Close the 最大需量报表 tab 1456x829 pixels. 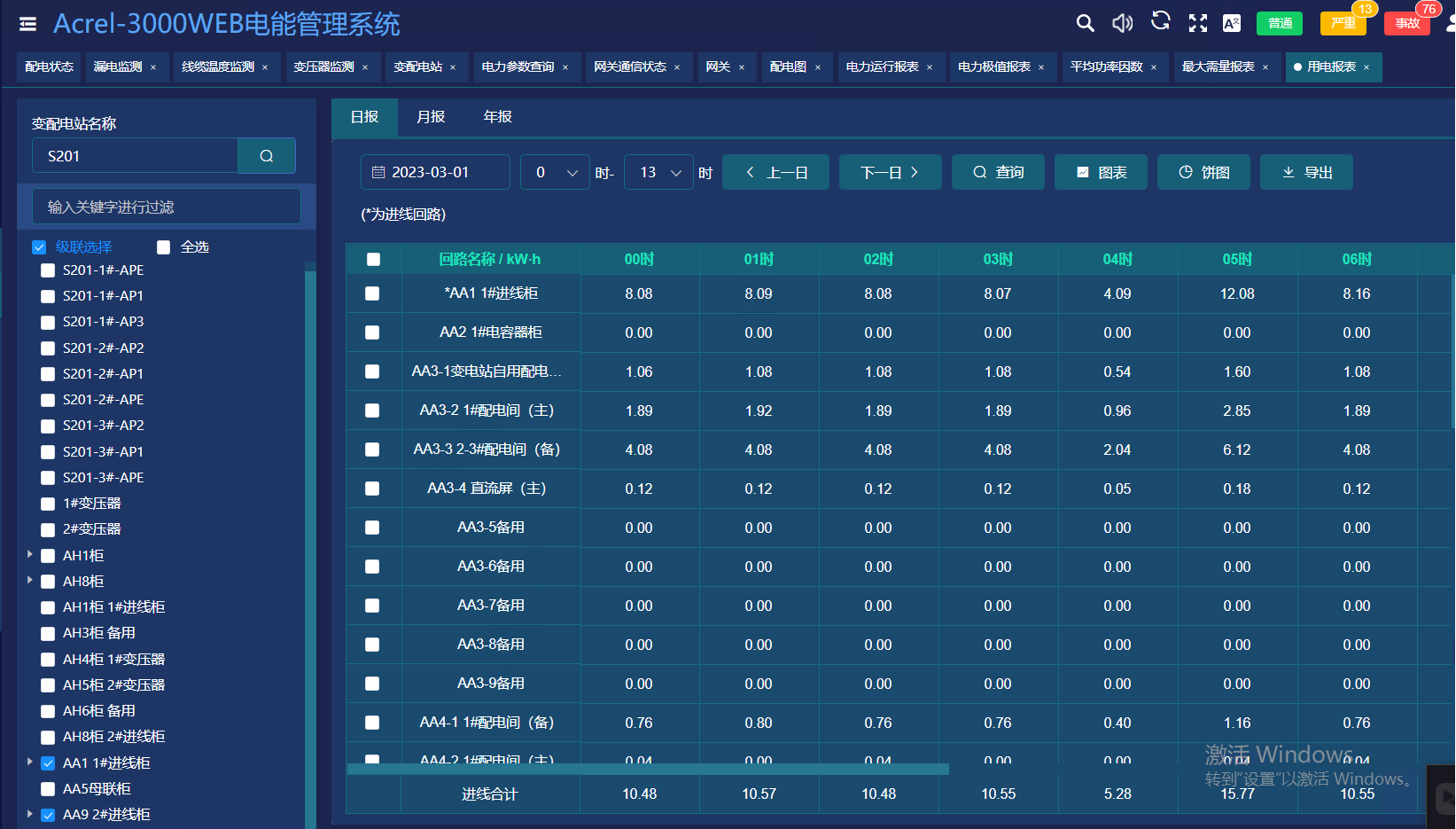pos(1265,67)
